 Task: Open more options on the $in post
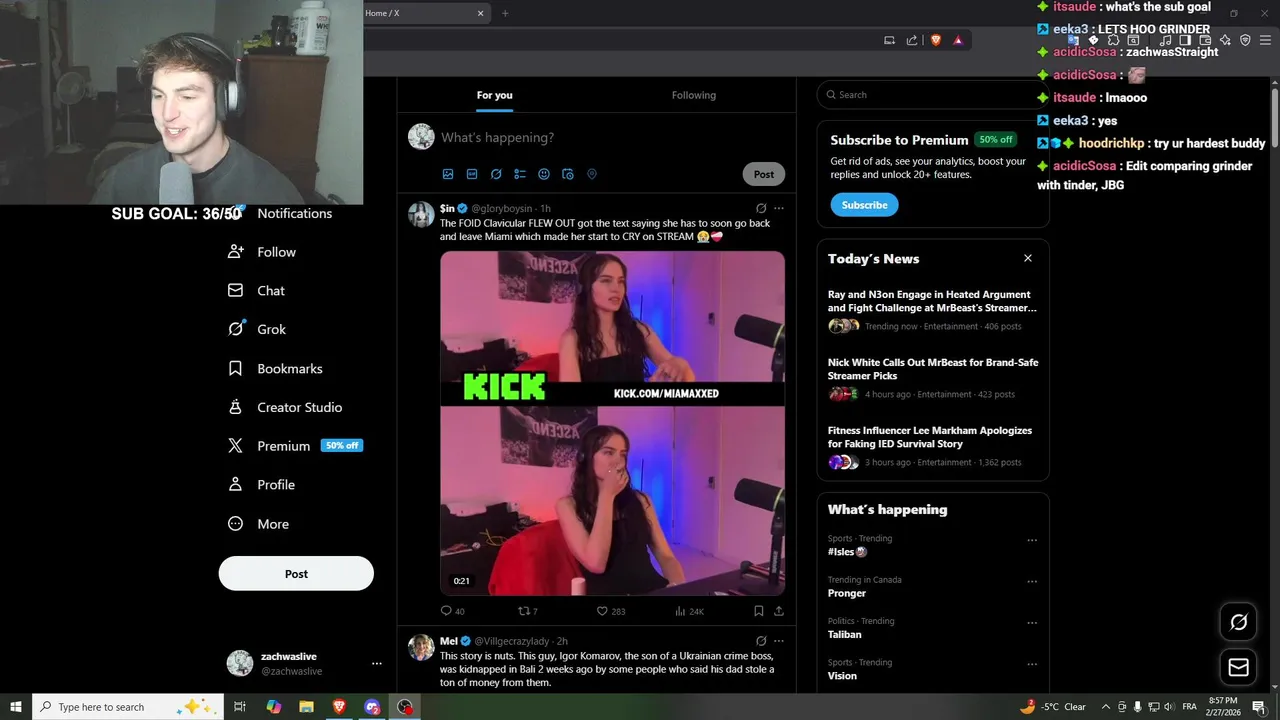click(x=779, y=208)
